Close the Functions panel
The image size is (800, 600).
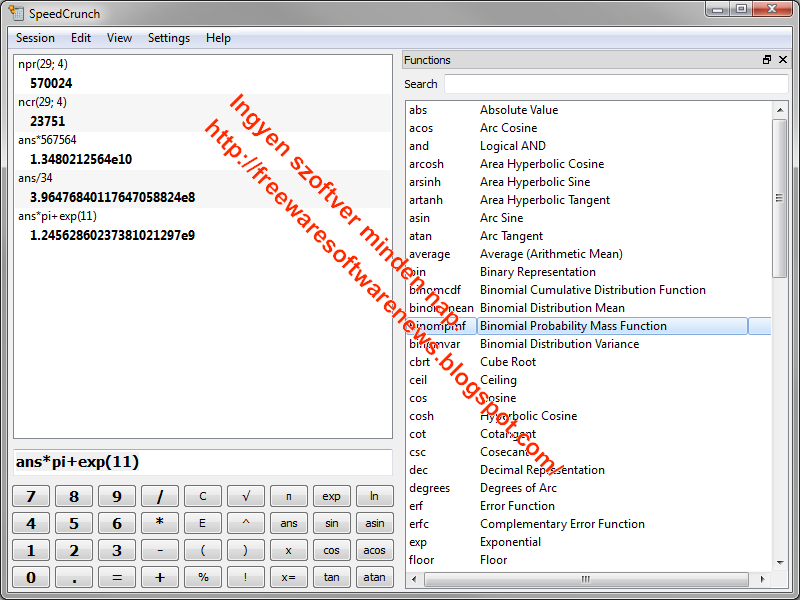tap(783, 60)
